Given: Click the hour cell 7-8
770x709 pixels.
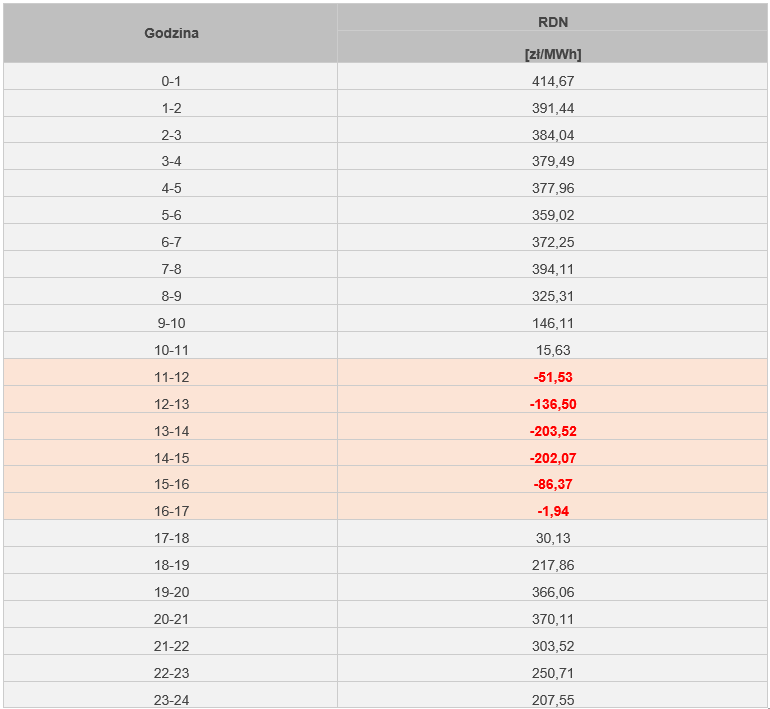Looking at the screenshot, I should pyautogui.click(x=171, y=269).
